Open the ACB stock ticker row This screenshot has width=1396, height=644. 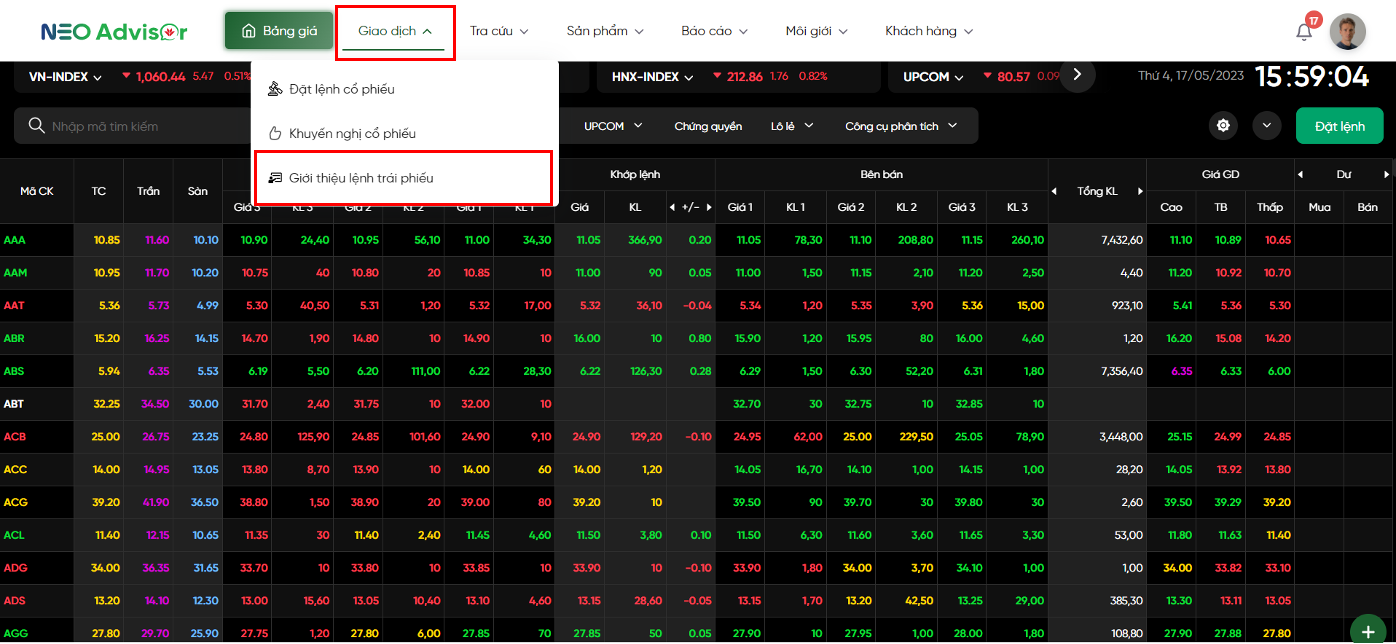tap(14, 437)
